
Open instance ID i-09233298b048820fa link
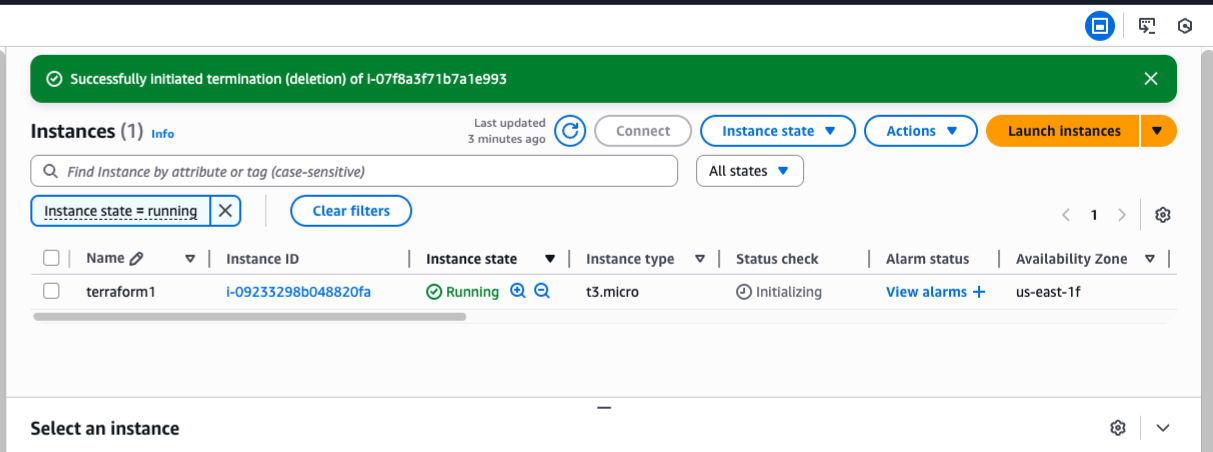click(298, 292)
